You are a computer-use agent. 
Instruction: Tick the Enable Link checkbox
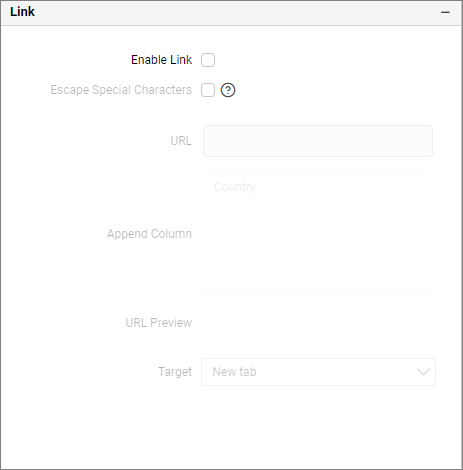(208, 60)
